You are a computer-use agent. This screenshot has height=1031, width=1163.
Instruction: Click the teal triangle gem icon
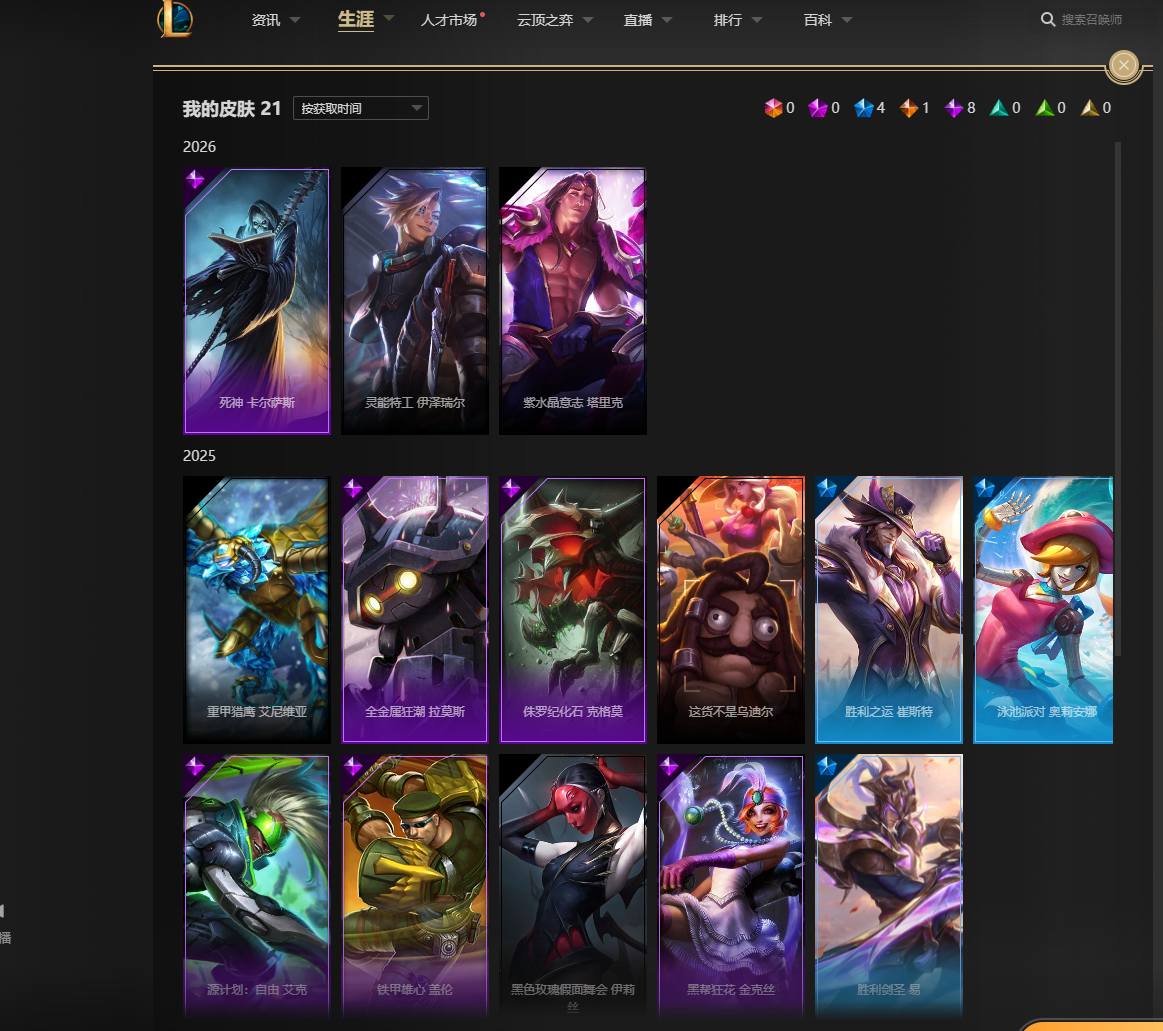(x=999, y=108)
